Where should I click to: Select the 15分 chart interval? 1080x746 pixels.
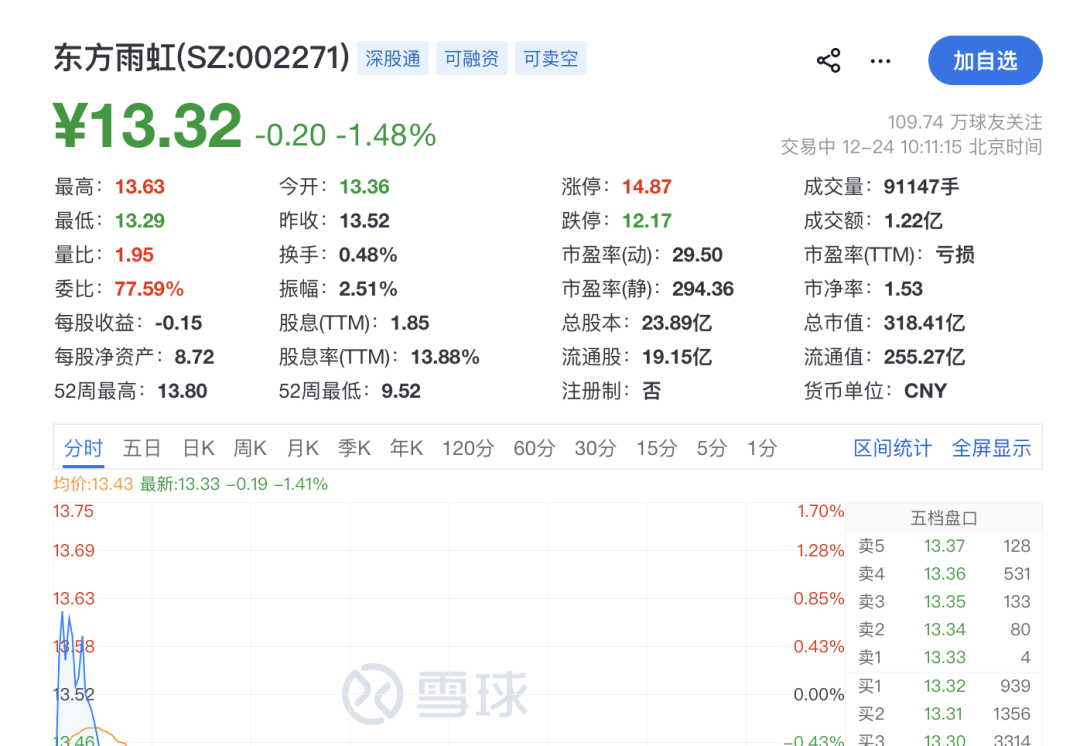656,448
